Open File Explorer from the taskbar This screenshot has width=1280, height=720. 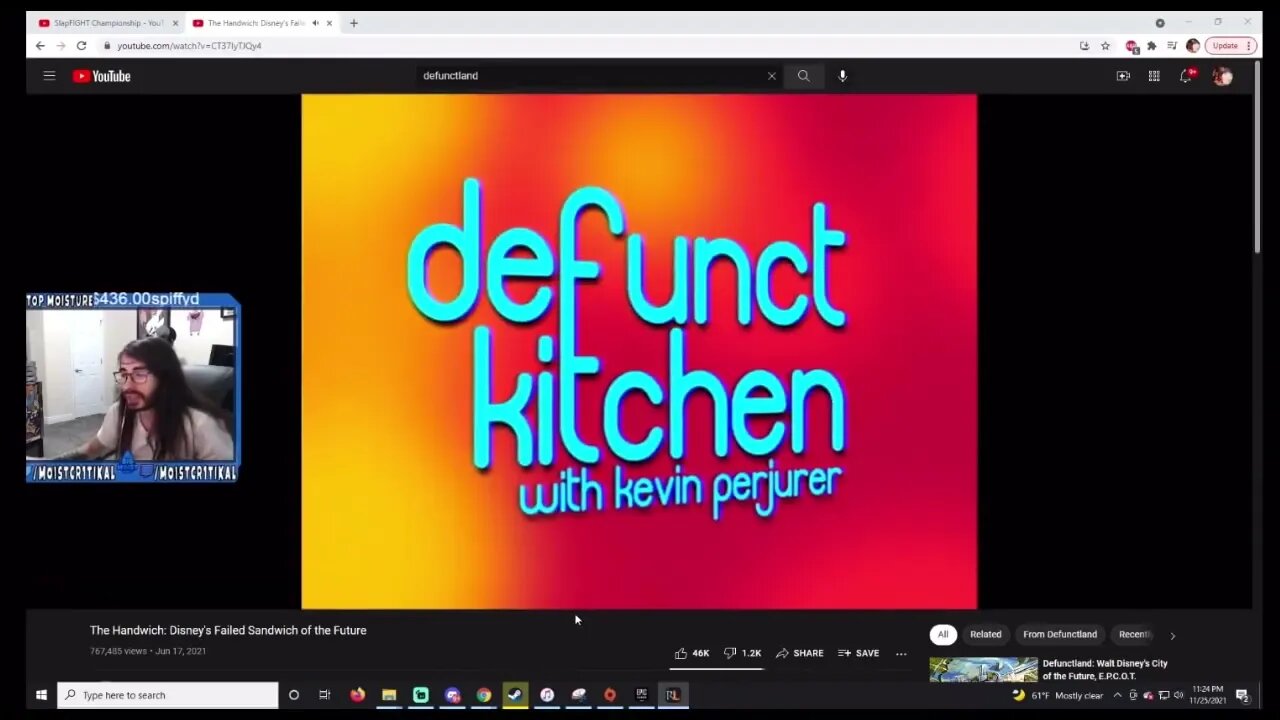pyautogui.click(x=389, y=695)
